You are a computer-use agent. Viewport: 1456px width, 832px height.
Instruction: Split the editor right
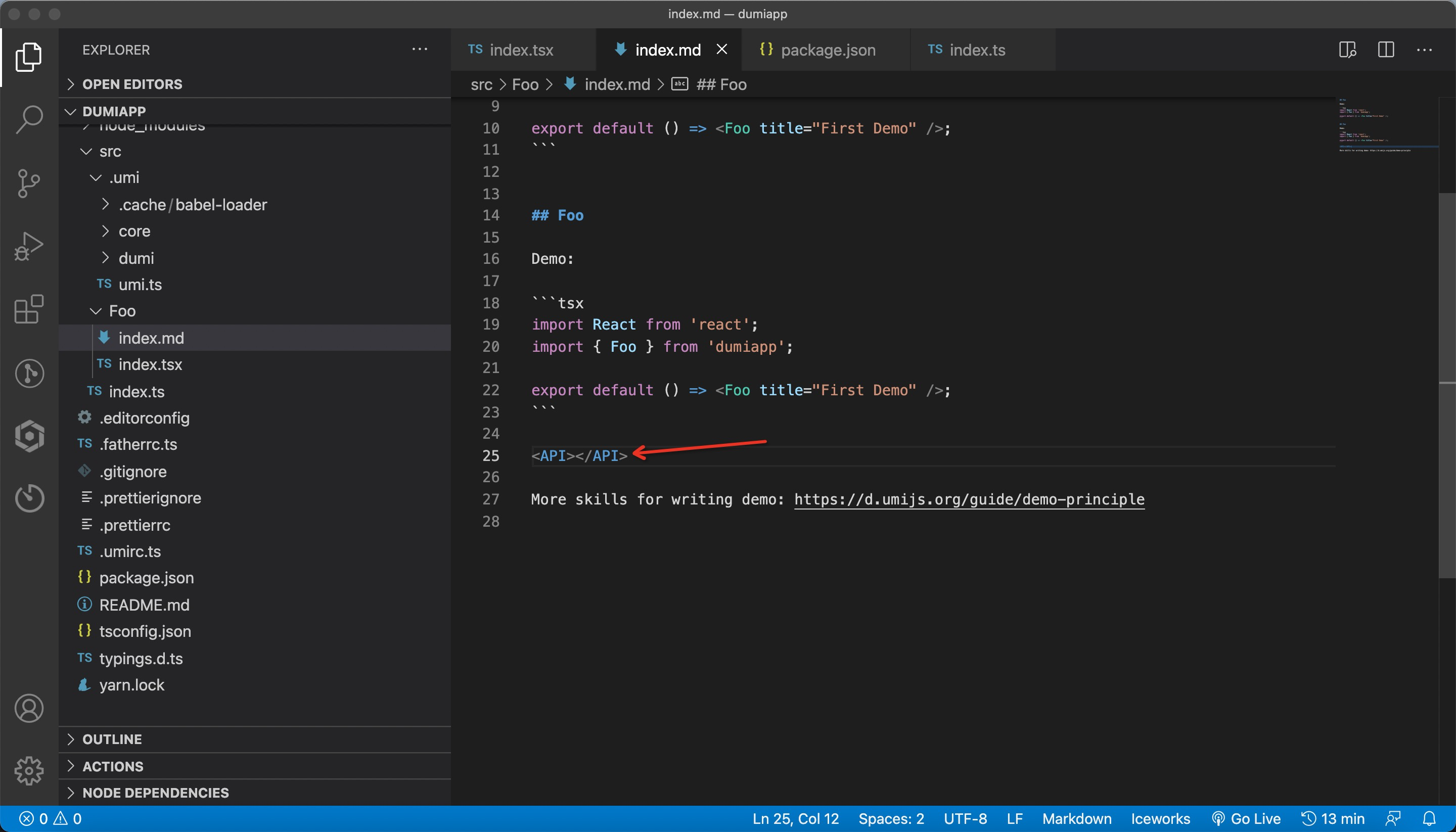coord(1386,50)
